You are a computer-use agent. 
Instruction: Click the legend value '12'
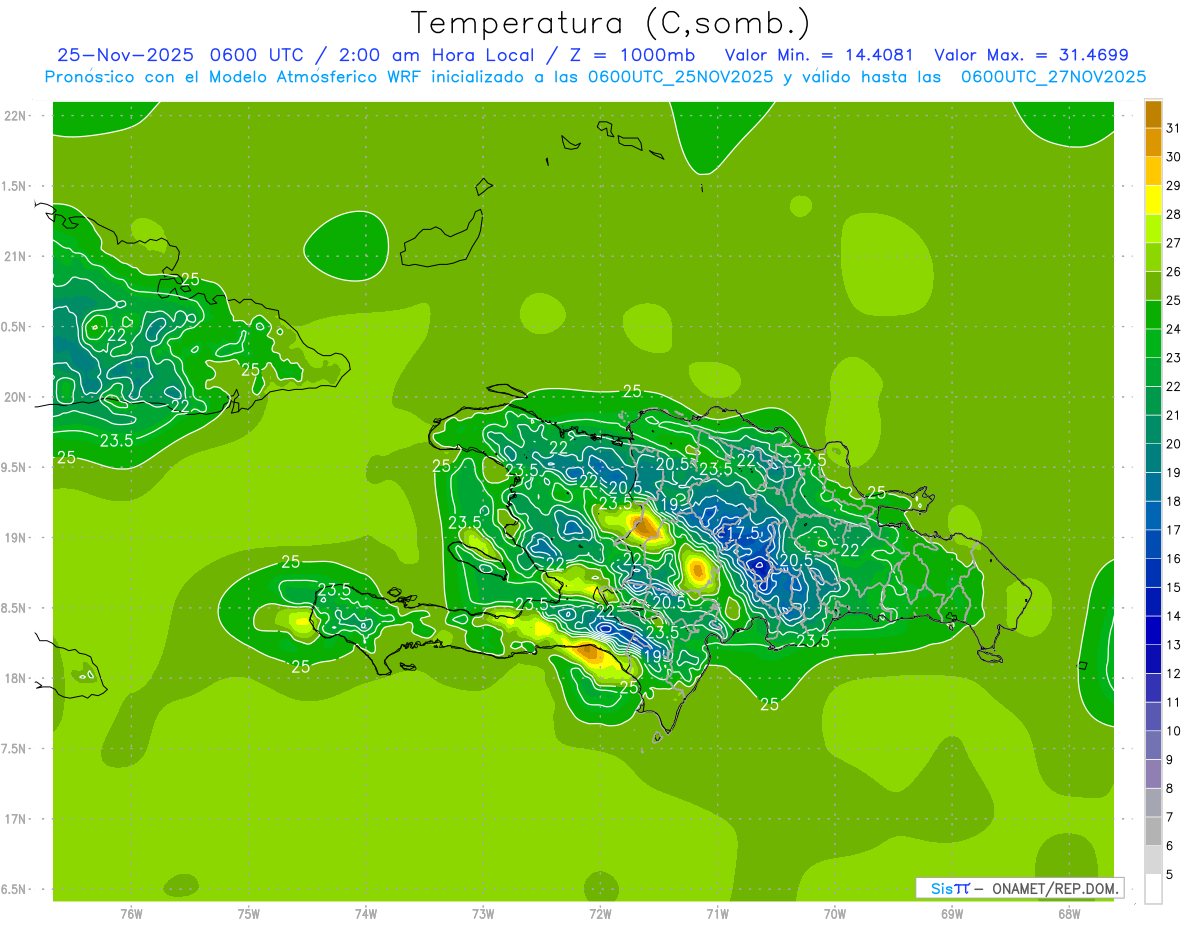pyautogui.click(x=1173, y=674)
